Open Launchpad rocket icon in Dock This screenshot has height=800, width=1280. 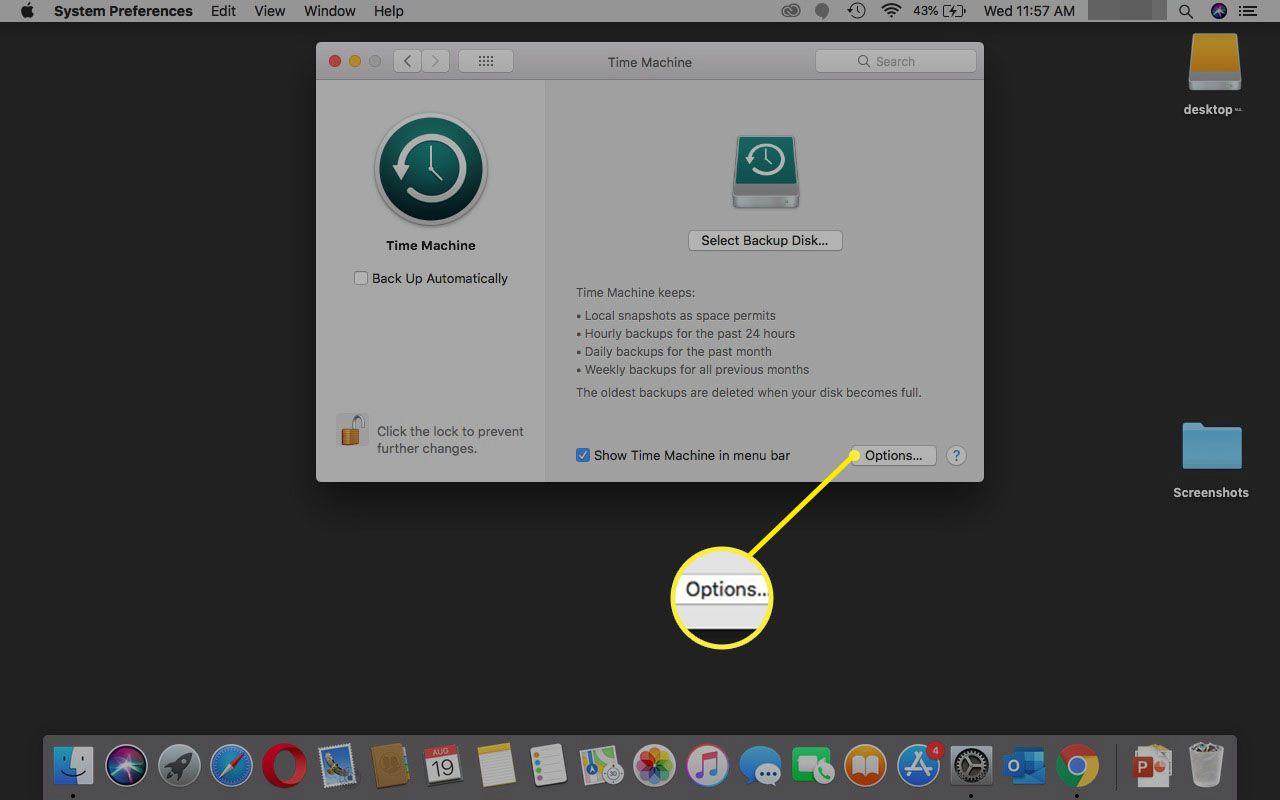pyautogui.click(x=180, y=766)
